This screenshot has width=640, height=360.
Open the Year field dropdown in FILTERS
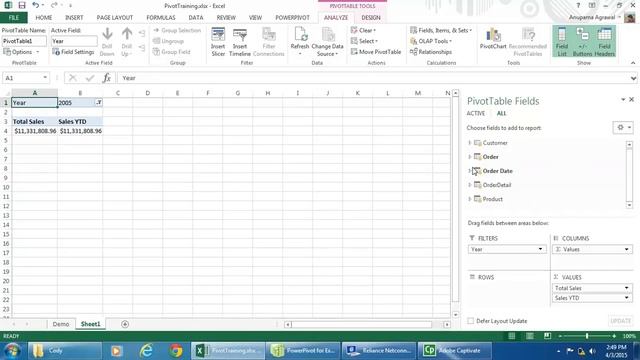coord(540,249)
